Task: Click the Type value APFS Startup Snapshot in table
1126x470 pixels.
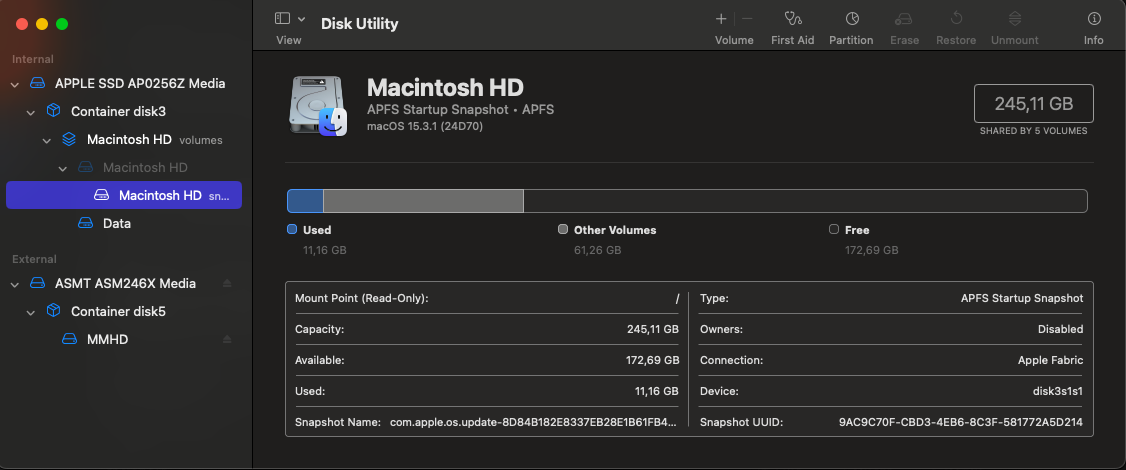Action: [x=1022, y=298]
